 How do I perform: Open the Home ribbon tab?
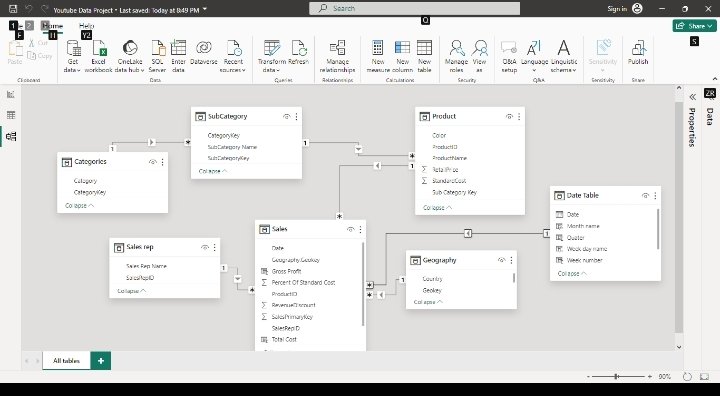click(x=52, y=26)
